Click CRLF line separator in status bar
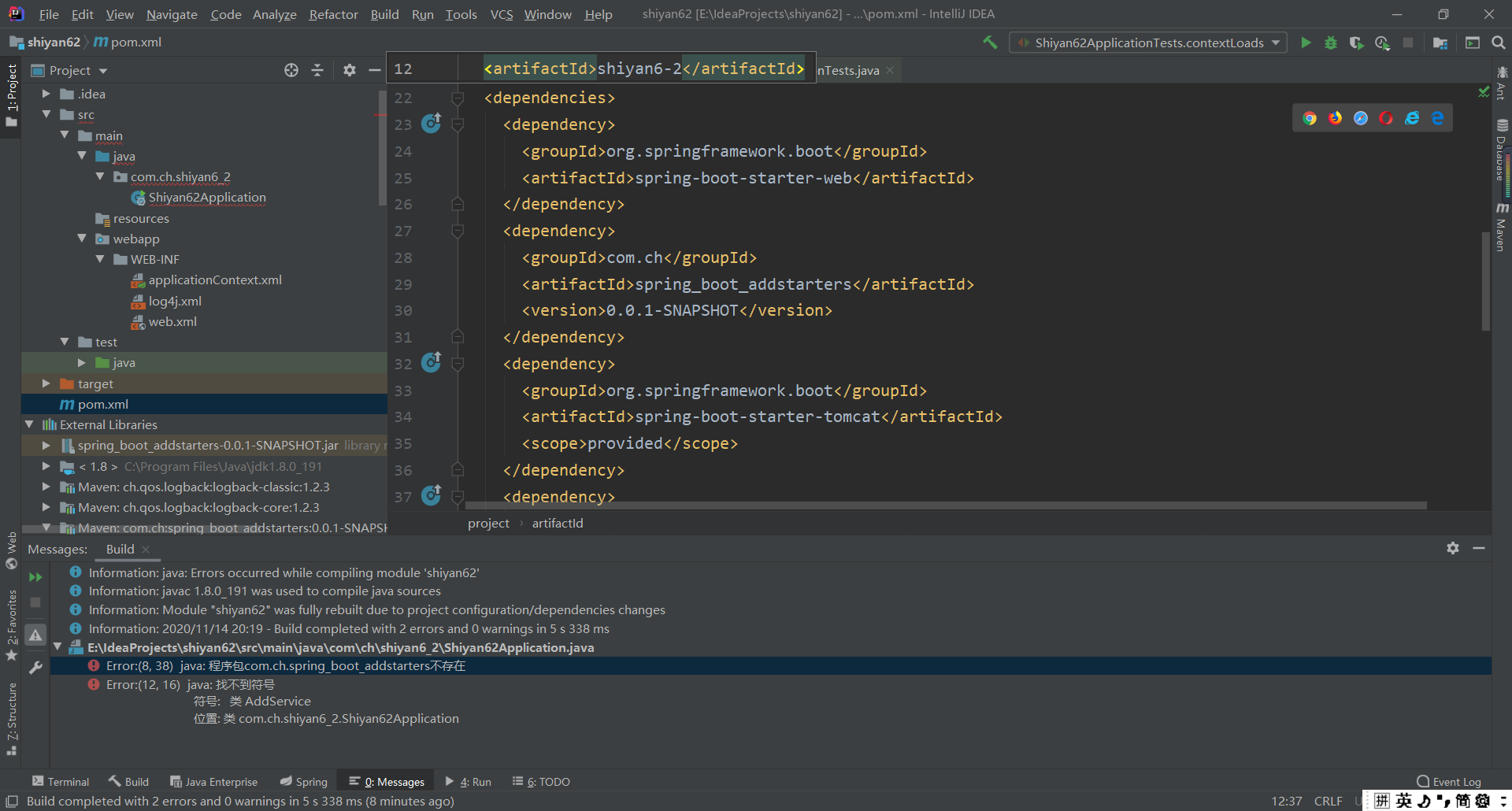 pyautogui.click(x=1328, y=801)
